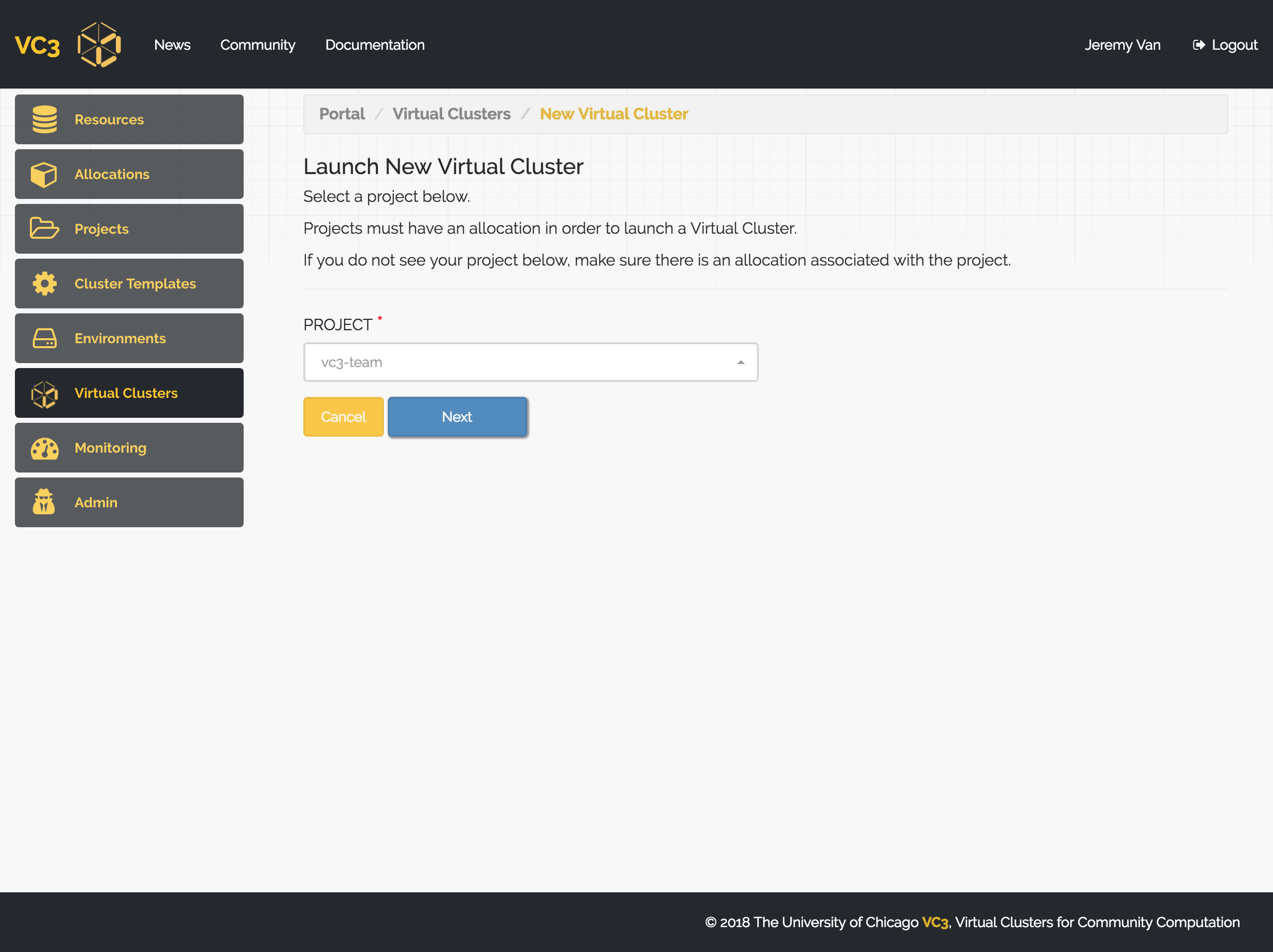Click the blue Next button
Image resolution: width=1273 pixels, height=952 pixels.
coord(457,417)
